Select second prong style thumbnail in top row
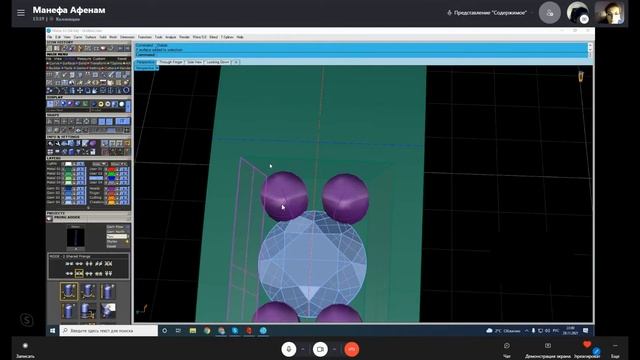The height and width of the screenshot is (360, 640). tap(88, 291)
